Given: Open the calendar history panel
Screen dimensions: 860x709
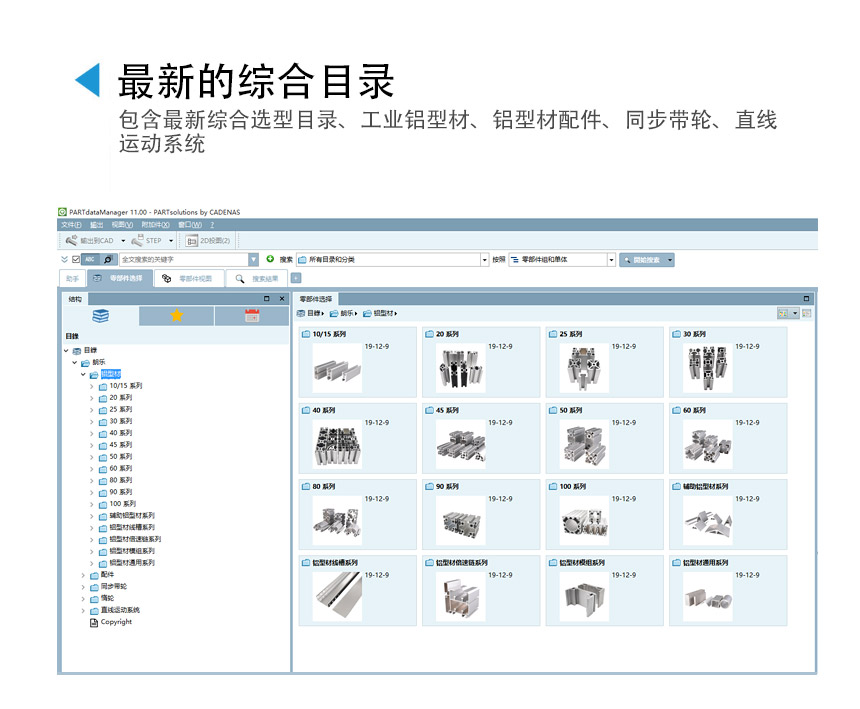Looking at the screenshot, I should (x=251, y=316).
